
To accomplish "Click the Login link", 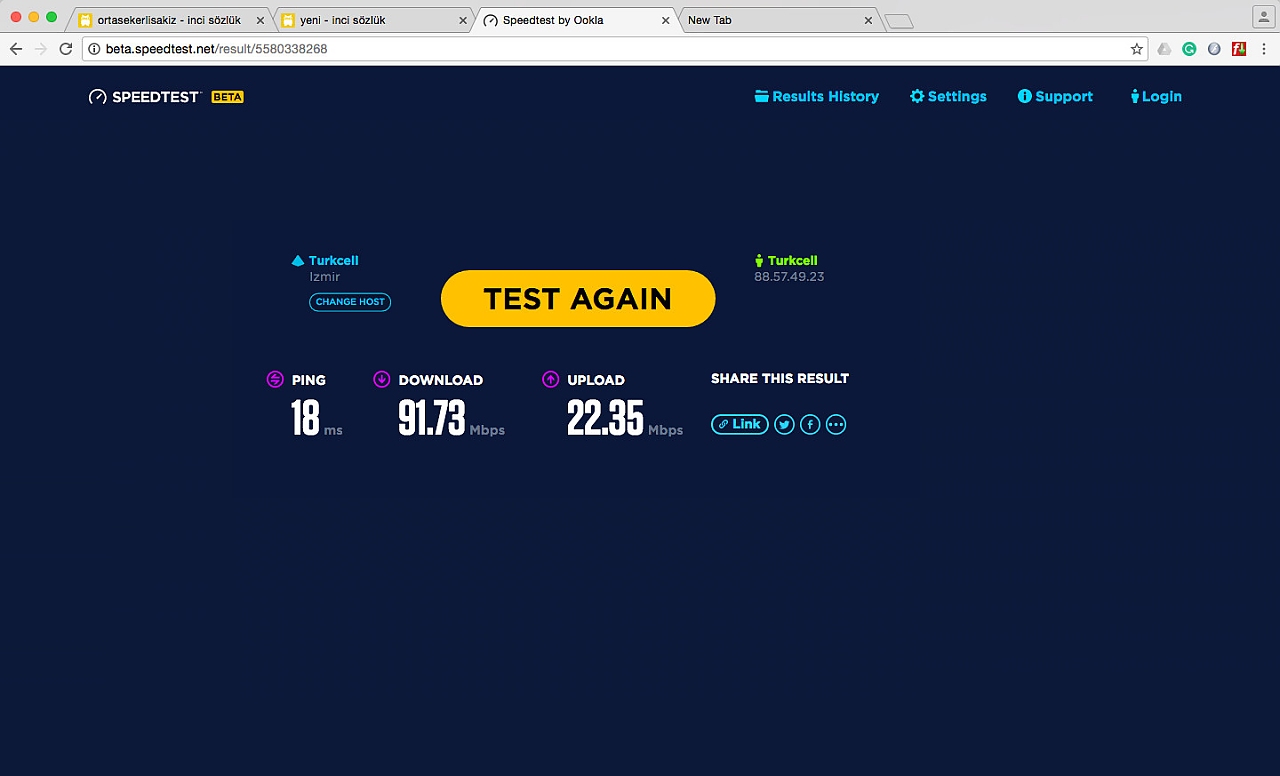I will point(1156,96).
